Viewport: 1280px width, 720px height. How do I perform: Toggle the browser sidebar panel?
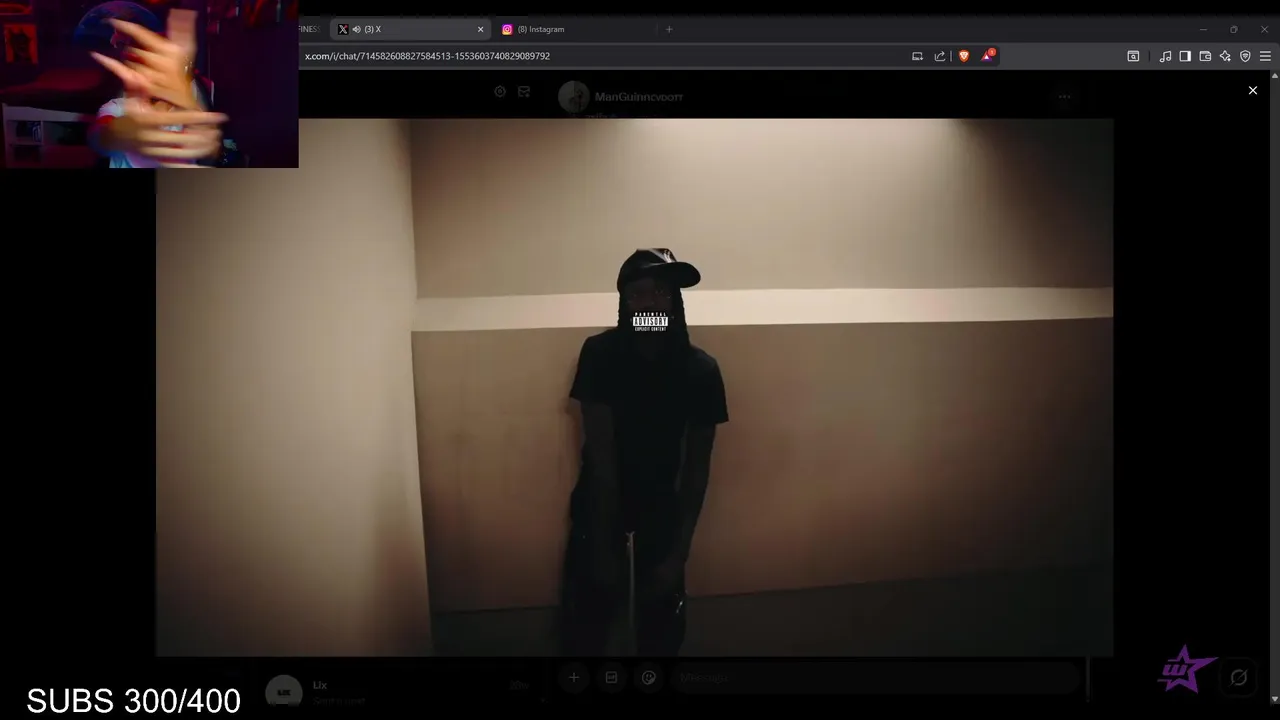point(1185,56)
